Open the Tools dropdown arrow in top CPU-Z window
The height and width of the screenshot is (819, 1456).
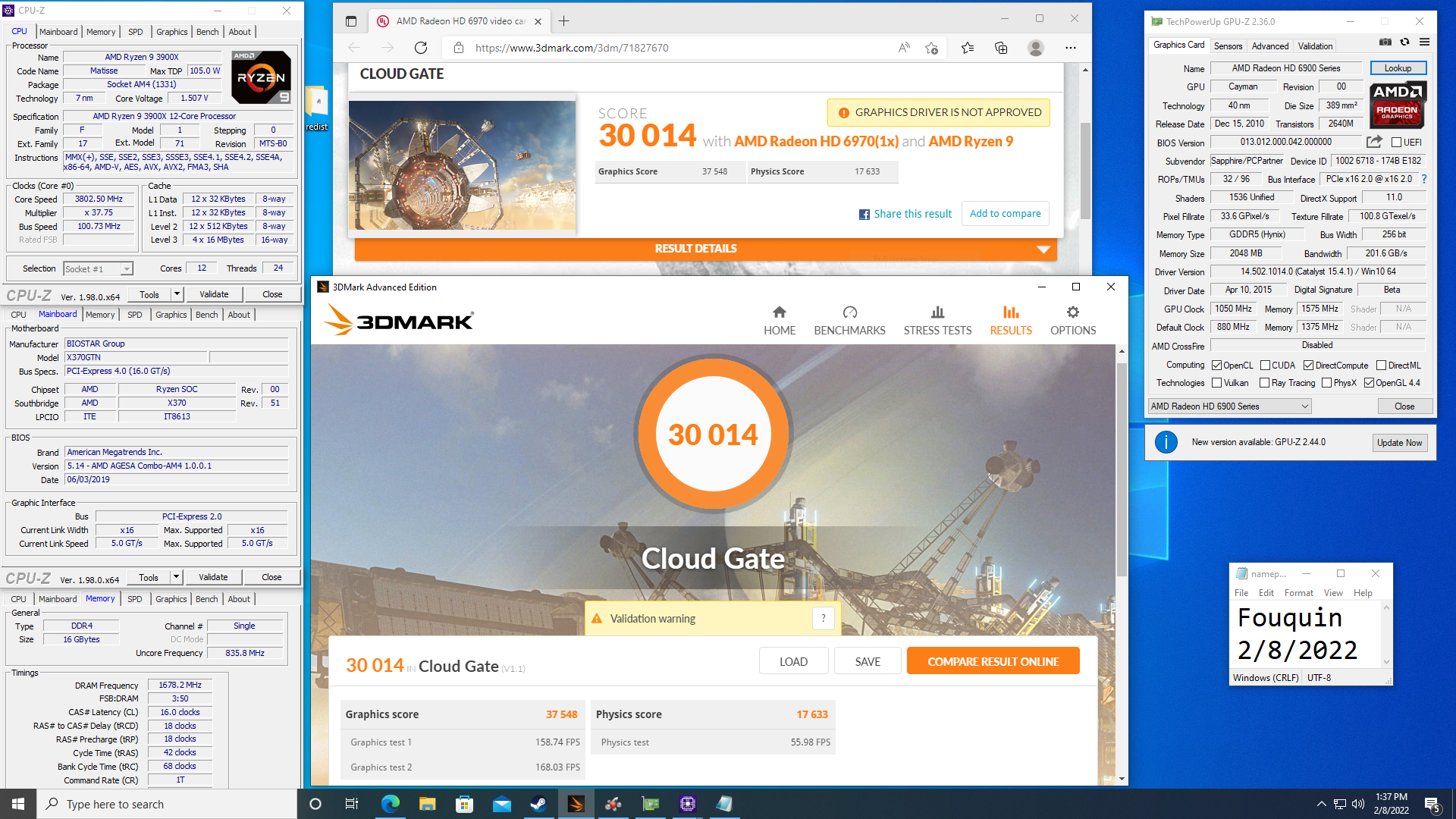pyautogui.click(x=177, y=294)
